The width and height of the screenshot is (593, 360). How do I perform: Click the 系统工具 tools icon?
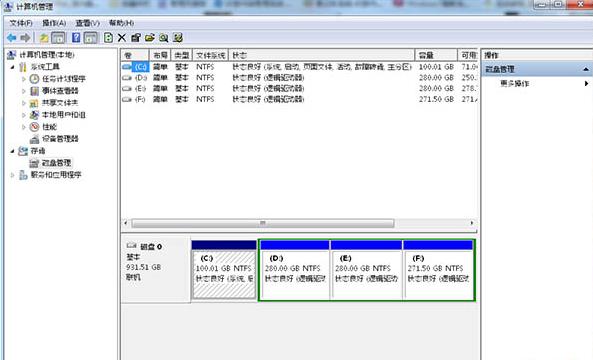tap(23, 67)
